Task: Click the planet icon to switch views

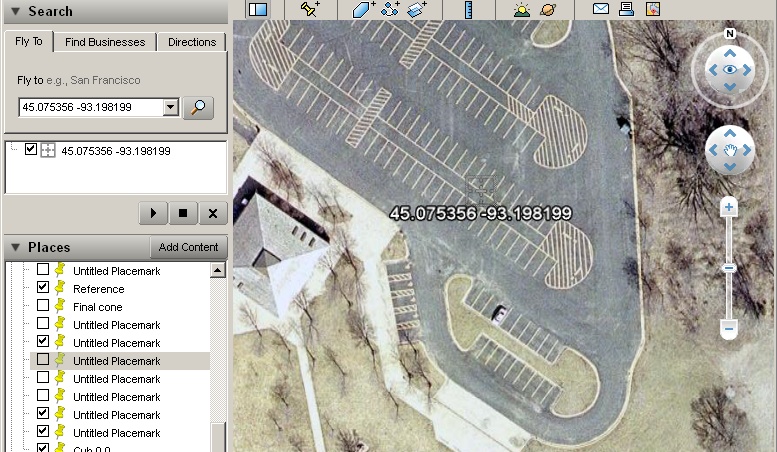Action: (549, 9)
